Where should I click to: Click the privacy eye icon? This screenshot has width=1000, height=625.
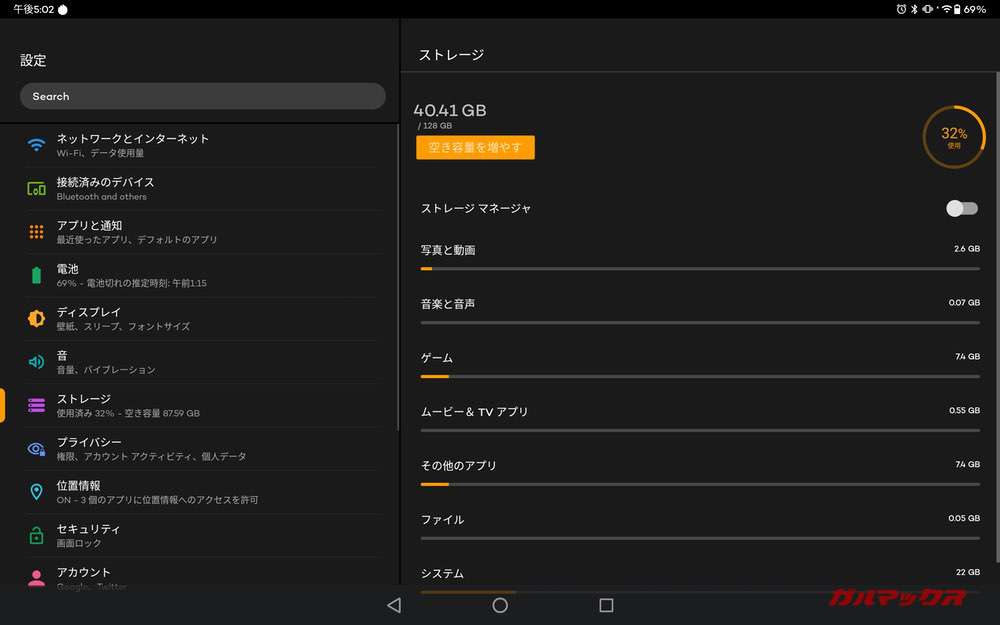coord(36,449)
